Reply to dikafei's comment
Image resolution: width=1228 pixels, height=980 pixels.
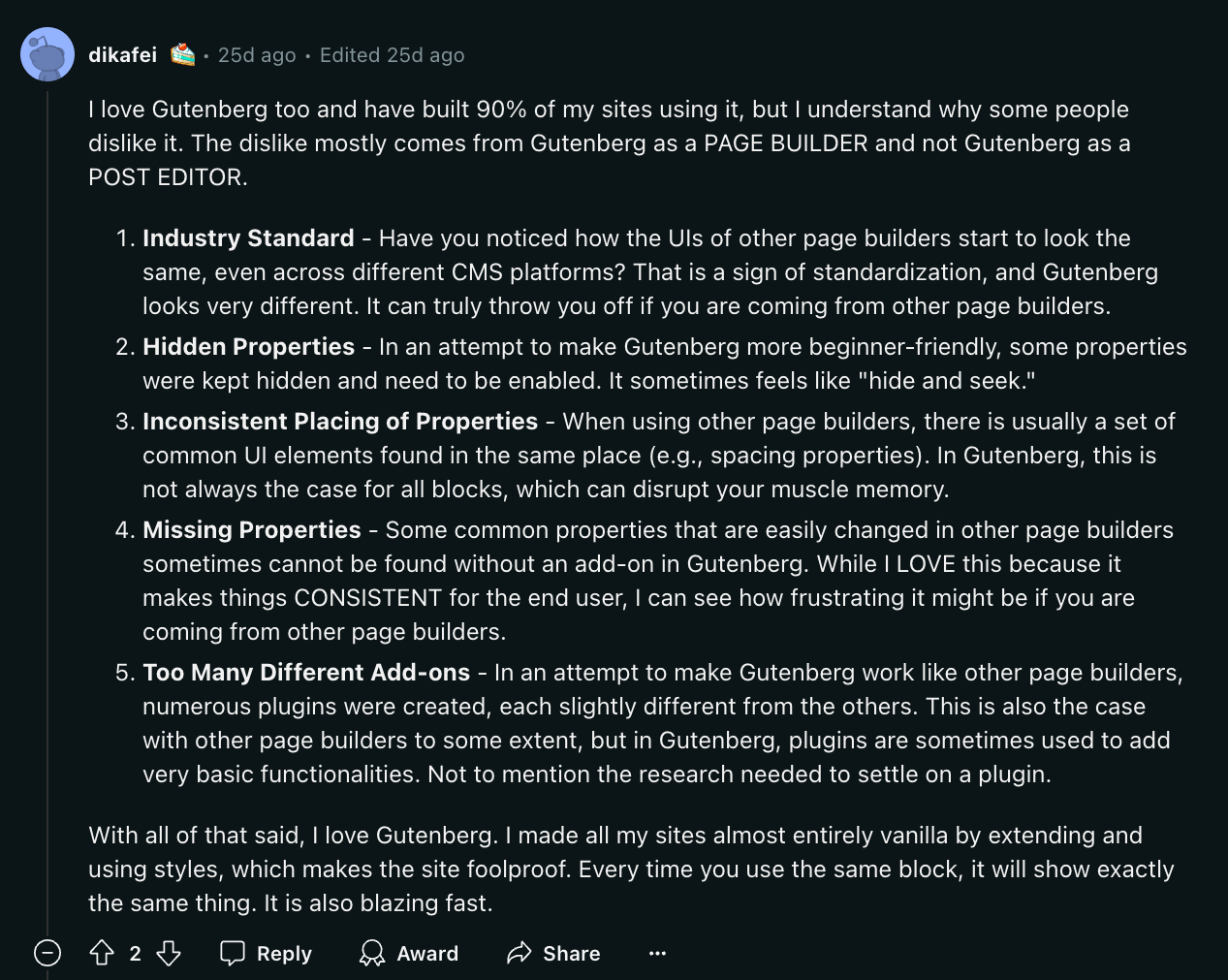pyautogui.click(x=267, y=954)
